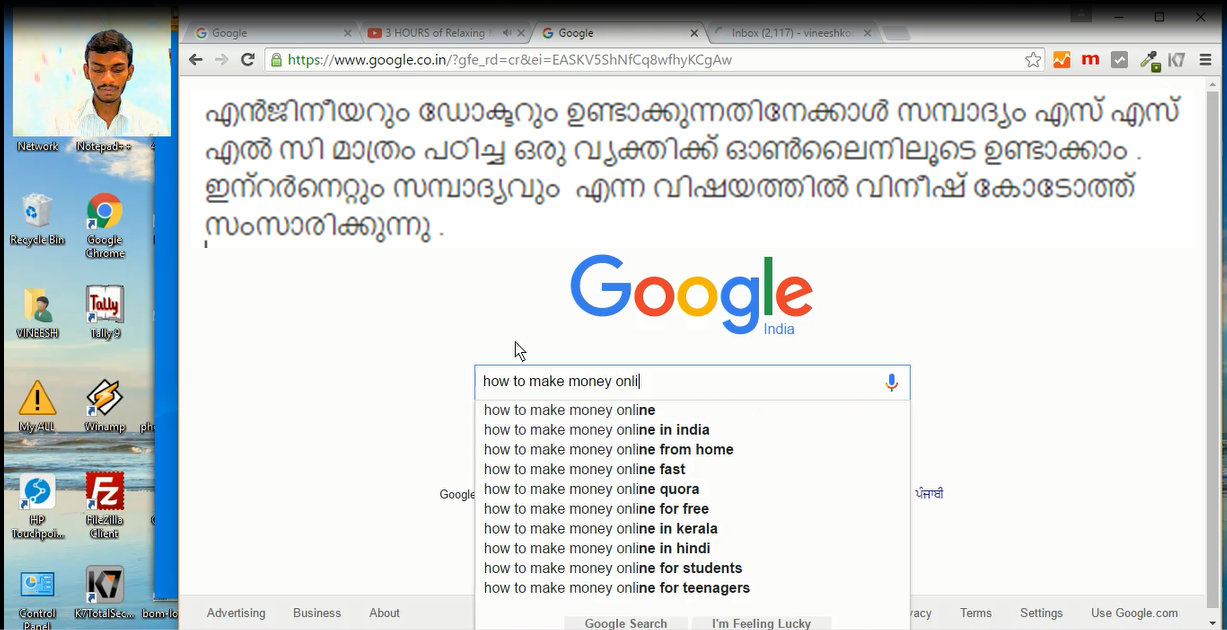Close the YouTube 3 HOURS tab
Screen dimensions: 1227x630
522,33
